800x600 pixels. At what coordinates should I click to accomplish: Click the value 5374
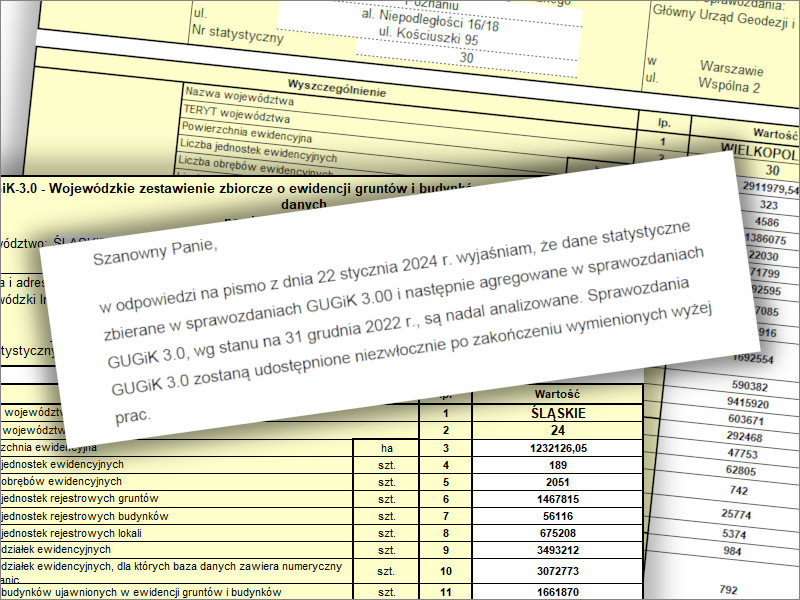(734, 534)
